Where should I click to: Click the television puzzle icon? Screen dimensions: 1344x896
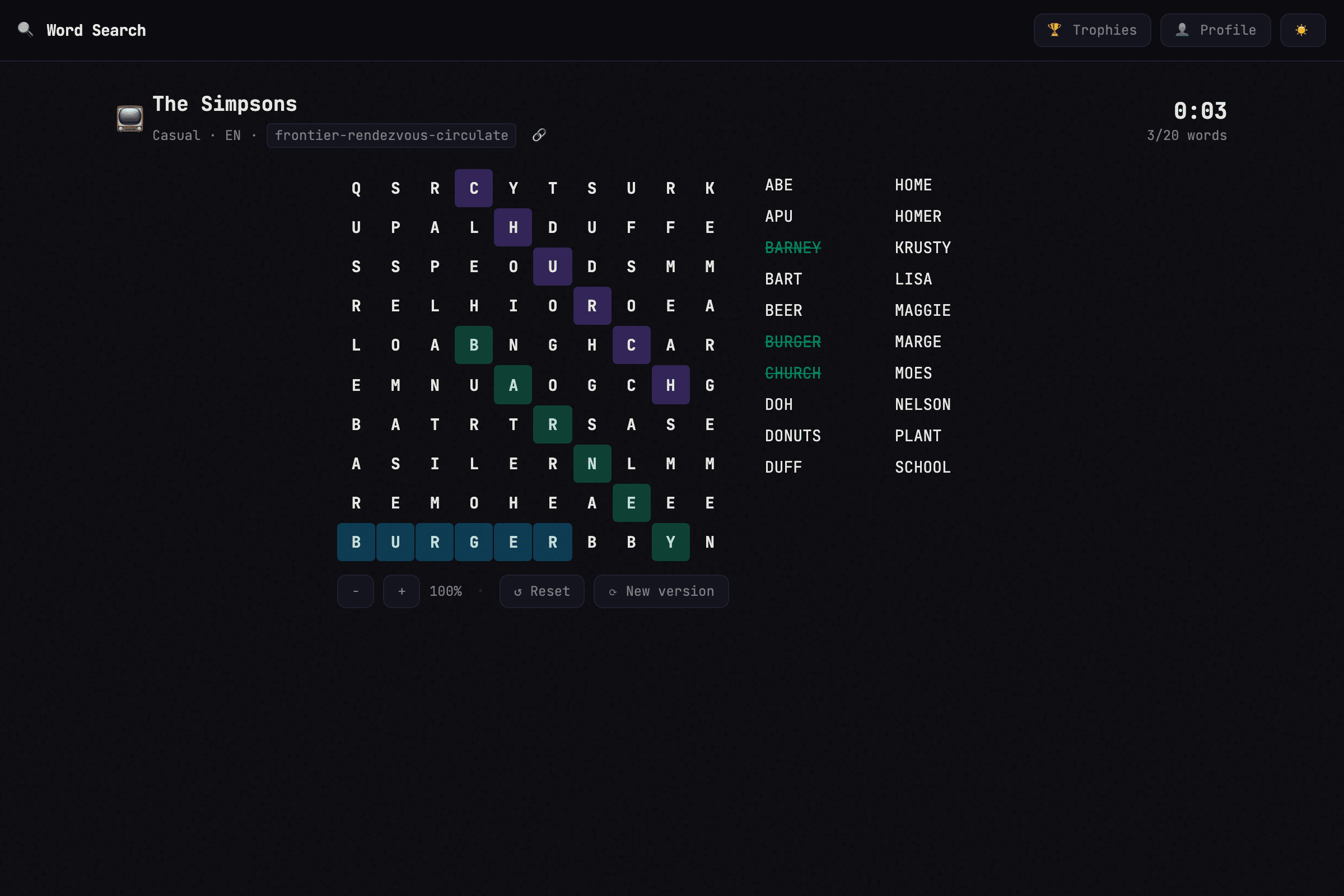[130, 119]
